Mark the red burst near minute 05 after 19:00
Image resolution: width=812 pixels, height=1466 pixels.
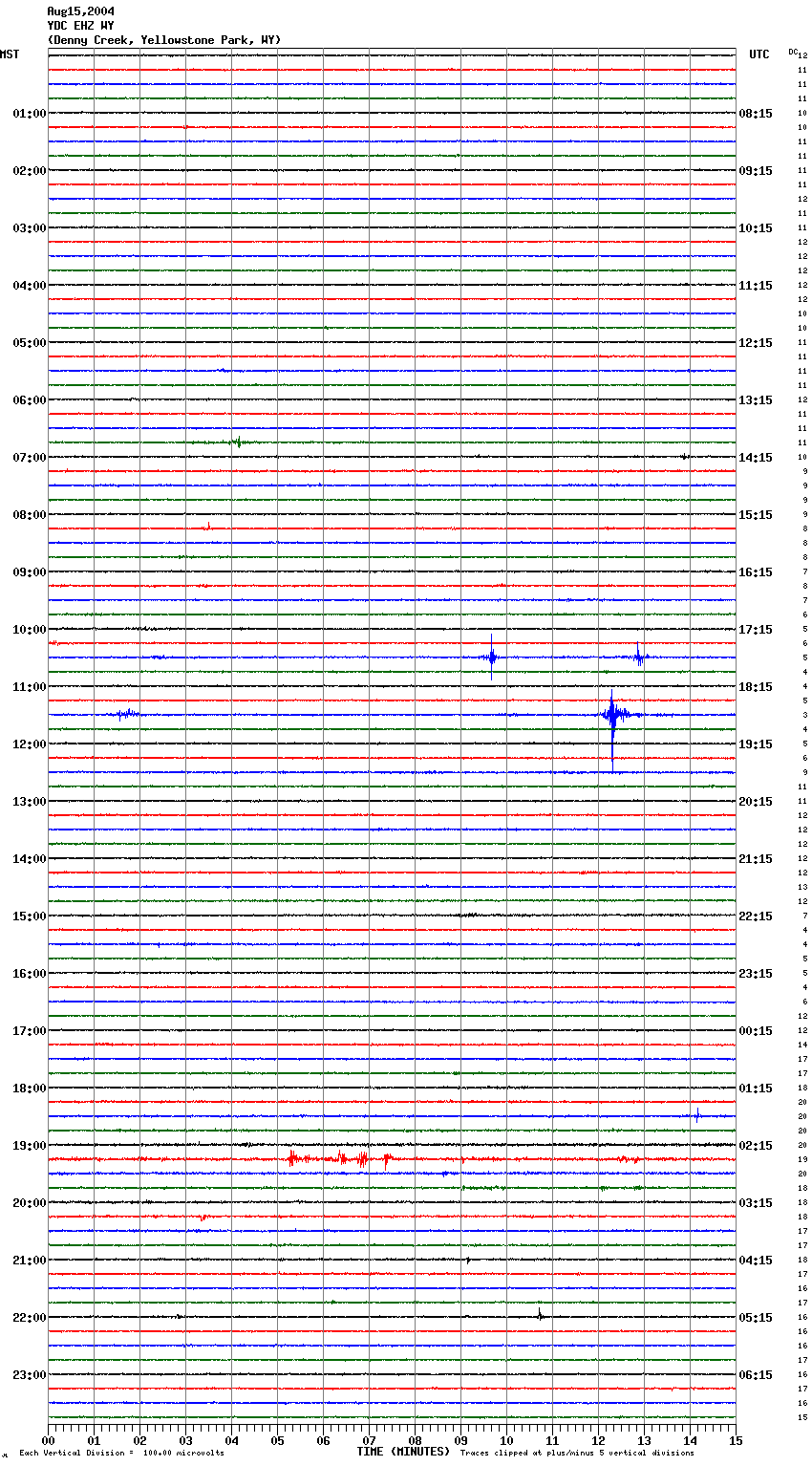(x=292, y=1159)
